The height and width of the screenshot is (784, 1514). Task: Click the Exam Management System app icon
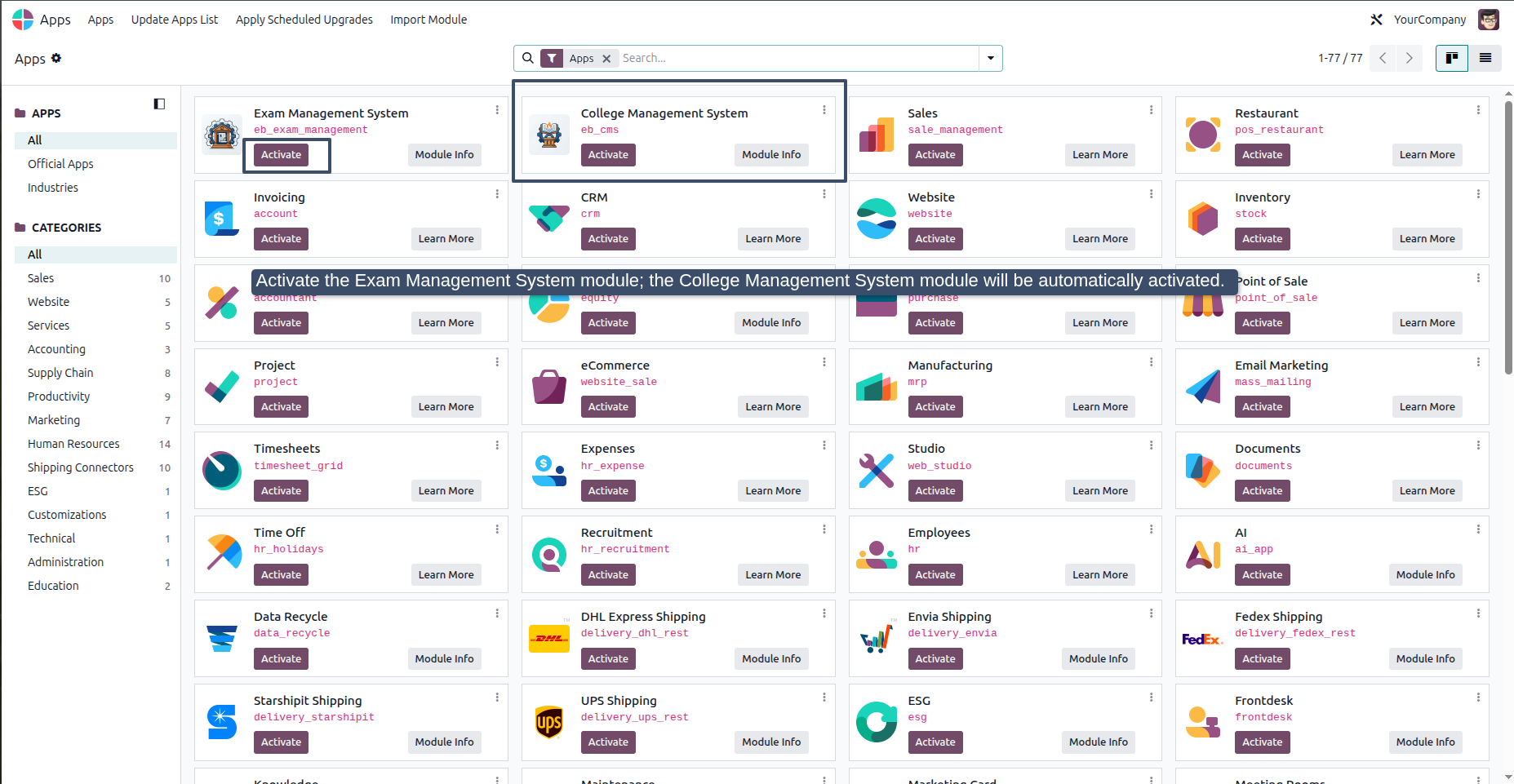[222, 135]
